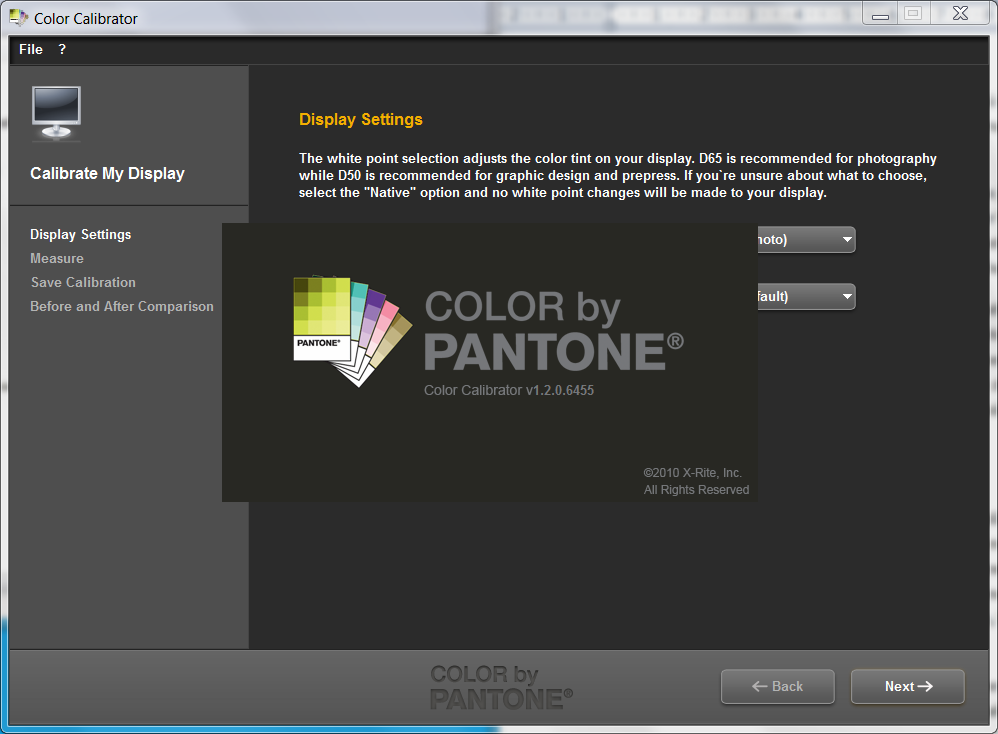
Task: Maximize the Color Calibrator window
Action: (x=911, y=14)
